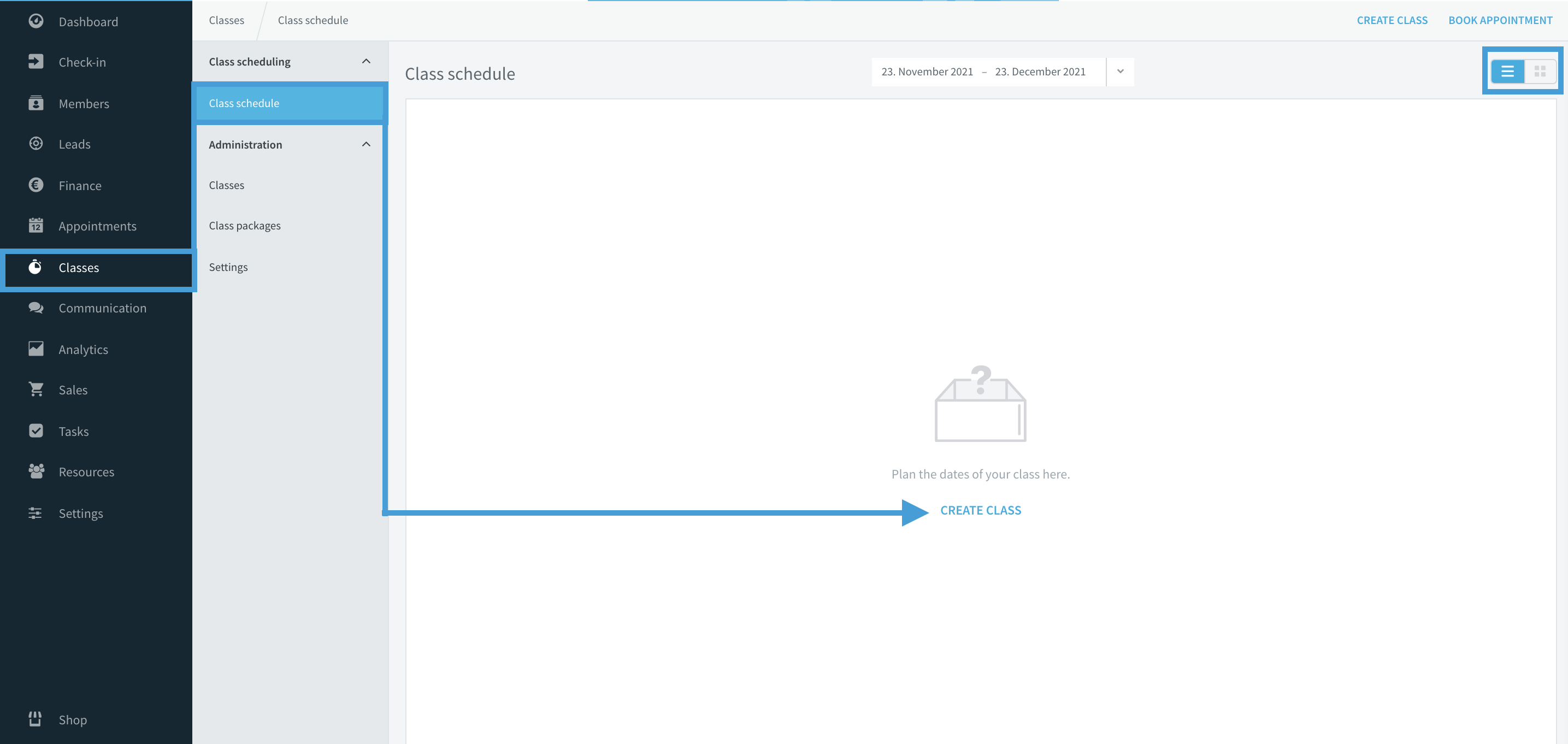
Task: Click BOOK APPOINTMENT in top bar
Action: [1500, 20]
